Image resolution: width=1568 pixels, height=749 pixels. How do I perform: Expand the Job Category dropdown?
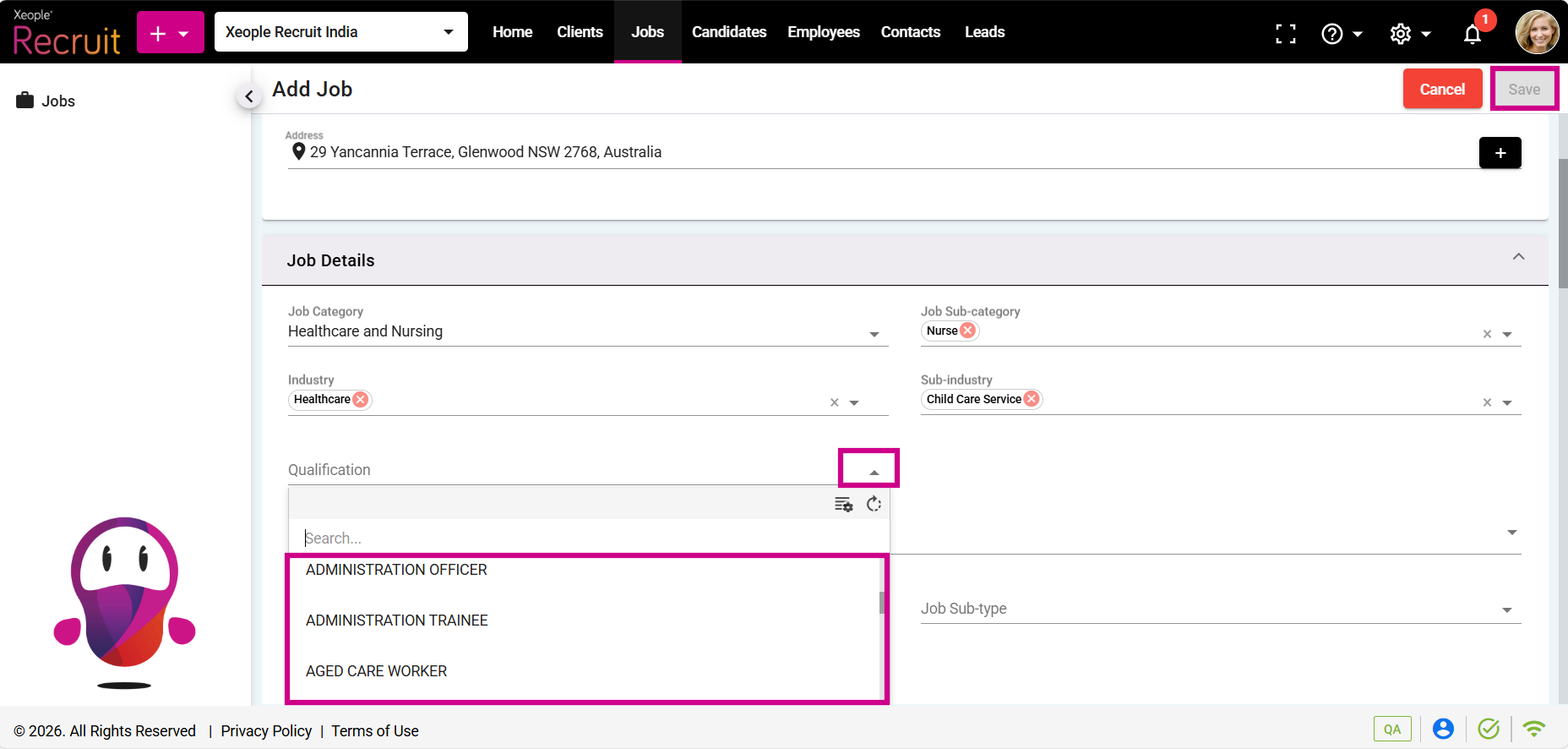[874, 335]
